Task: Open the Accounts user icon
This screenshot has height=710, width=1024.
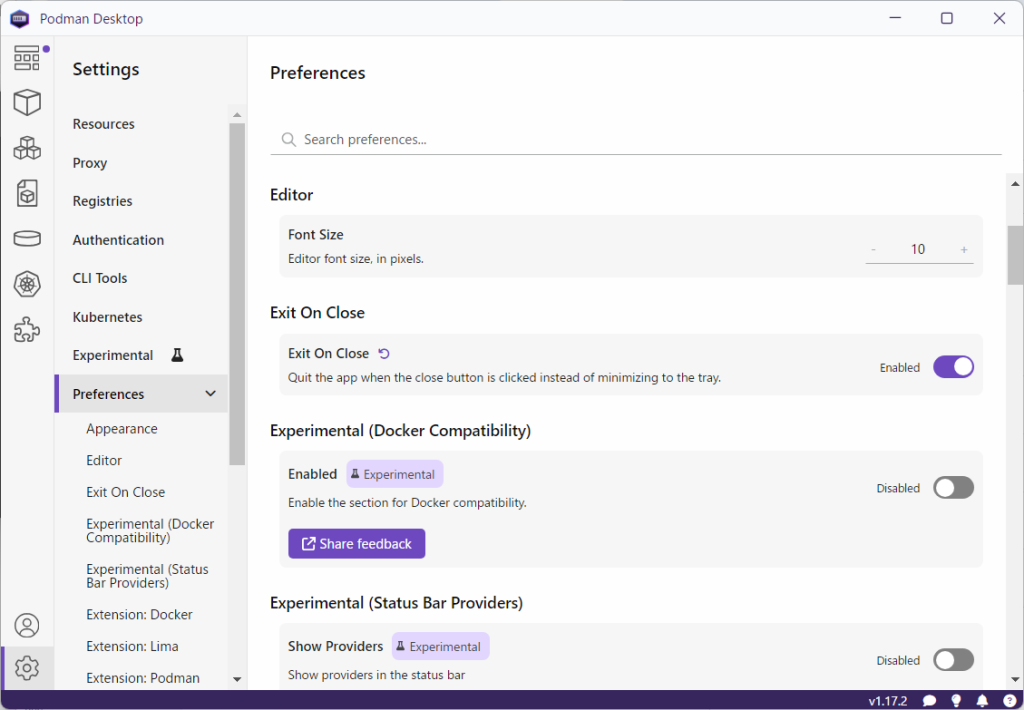Action: click(27, 626)
